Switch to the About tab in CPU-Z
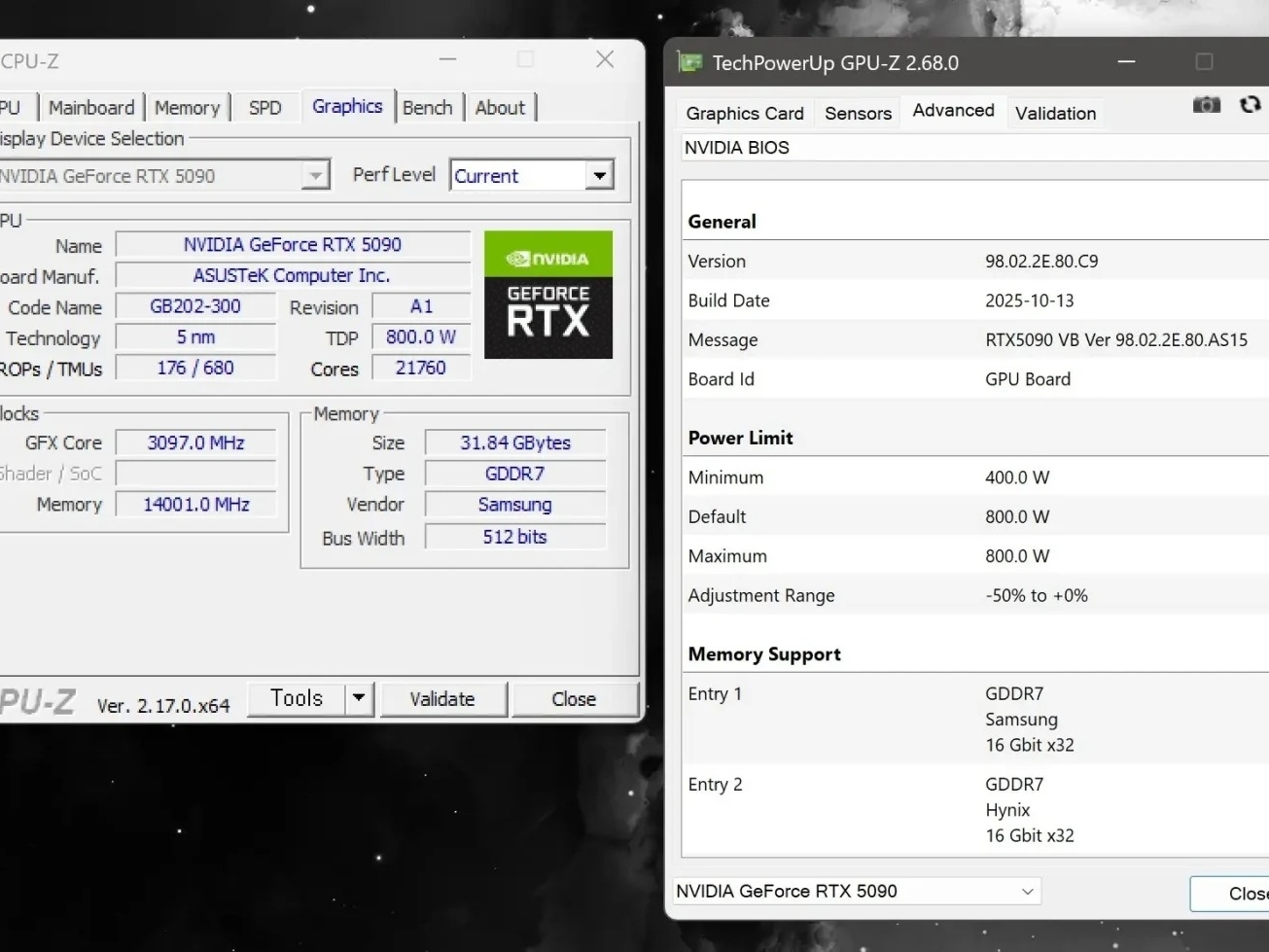This screenshot has height=952, width=1269. (500, 107)
